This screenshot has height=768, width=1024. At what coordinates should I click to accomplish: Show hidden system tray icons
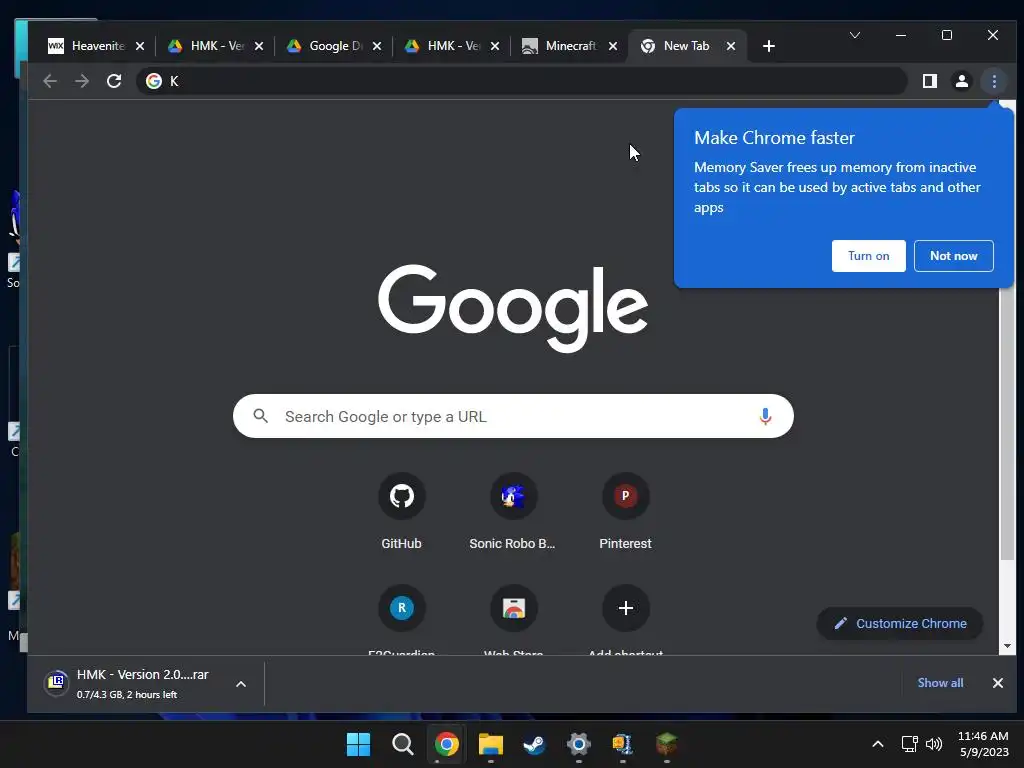[x=878, y=744]
